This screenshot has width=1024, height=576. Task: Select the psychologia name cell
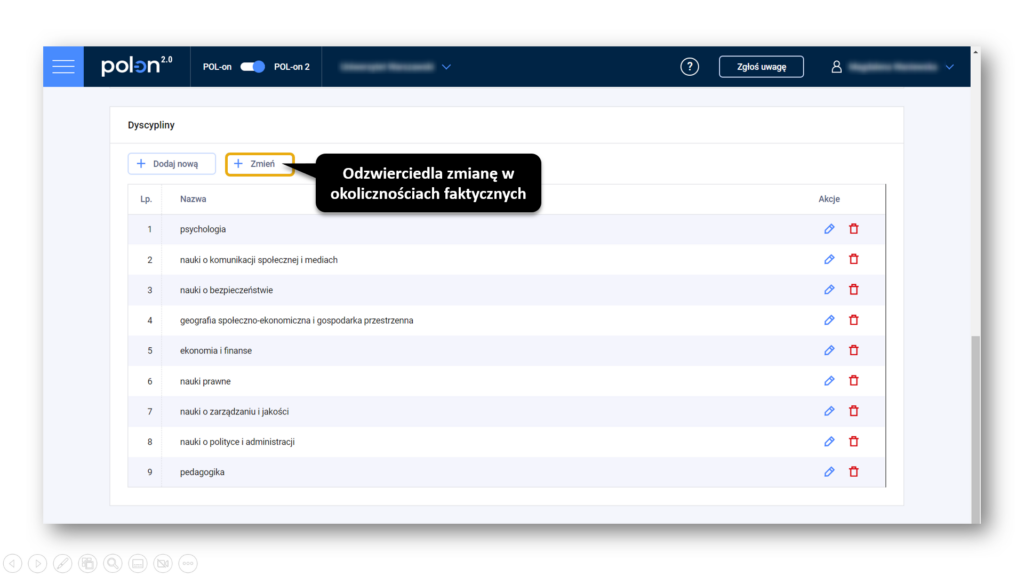click(203, 229)
